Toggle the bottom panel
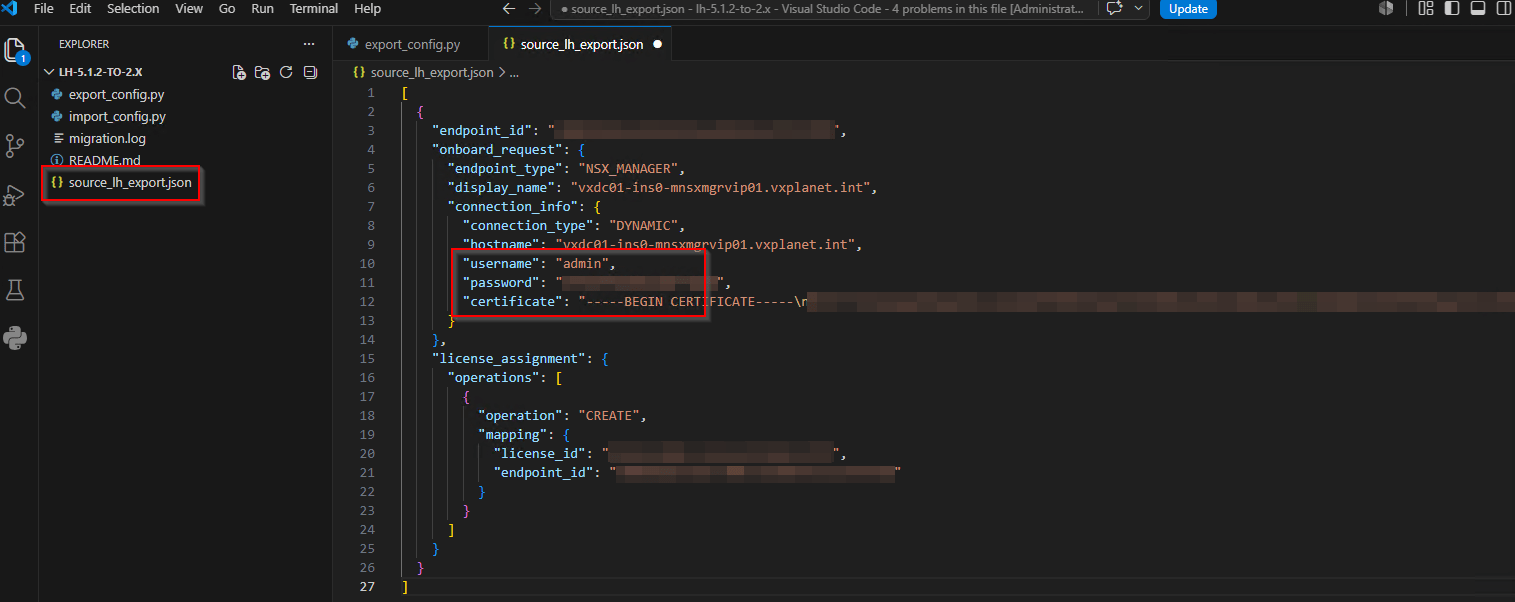1515x602 pixels. pyautogui.click(x=1478, y=9)
